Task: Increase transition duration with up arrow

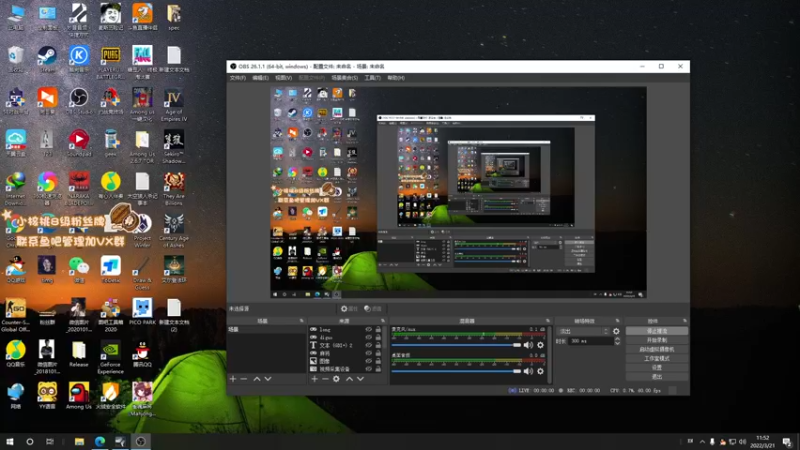Action: pyautogui.click(x=617, y=339)
